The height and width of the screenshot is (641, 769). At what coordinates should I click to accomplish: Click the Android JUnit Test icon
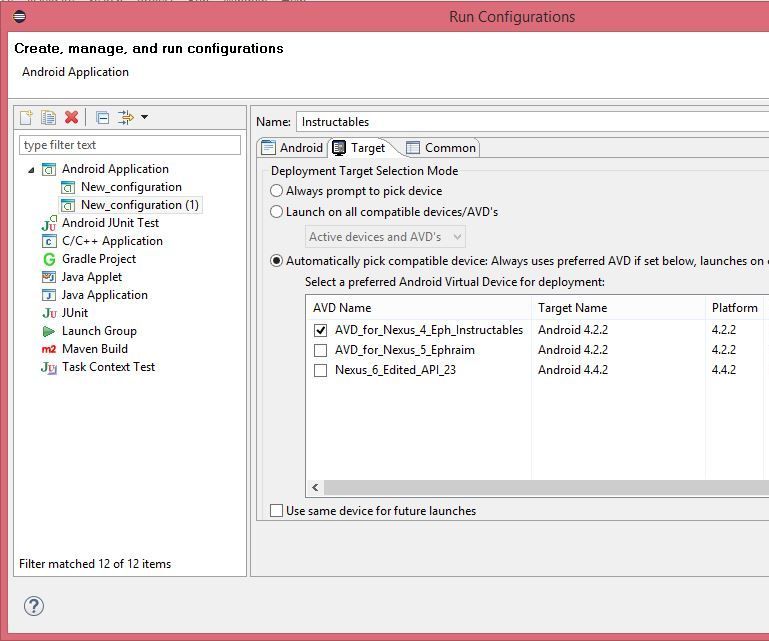(49, 223)
